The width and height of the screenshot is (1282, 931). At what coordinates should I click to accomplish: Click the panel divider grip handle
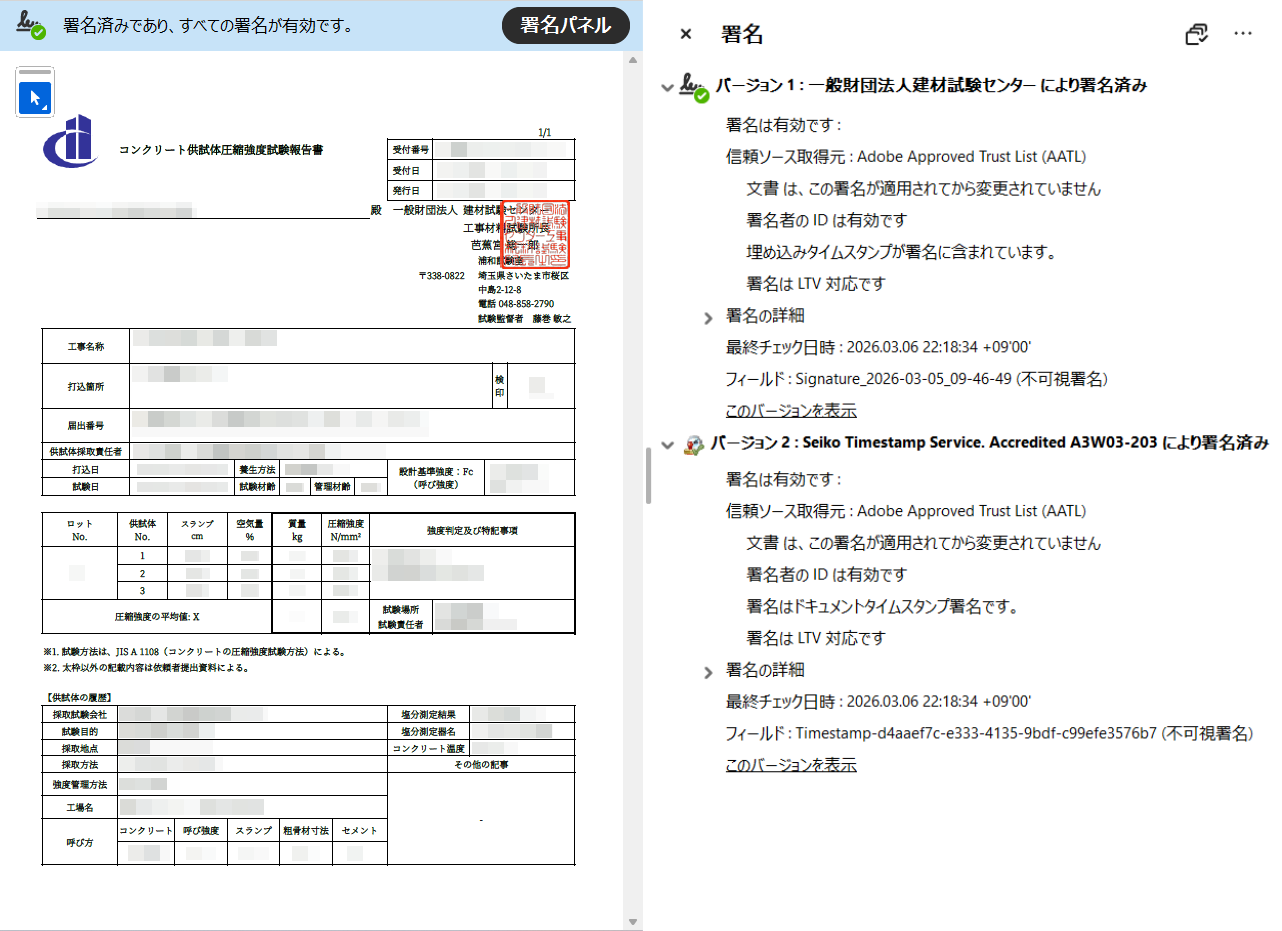(648, 476)
